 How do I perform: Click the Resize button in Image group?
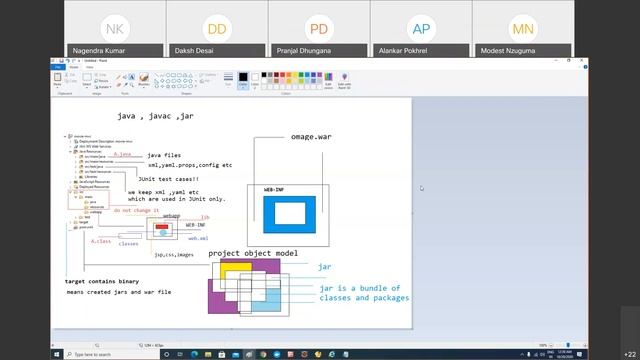click(x=102, y=81)
